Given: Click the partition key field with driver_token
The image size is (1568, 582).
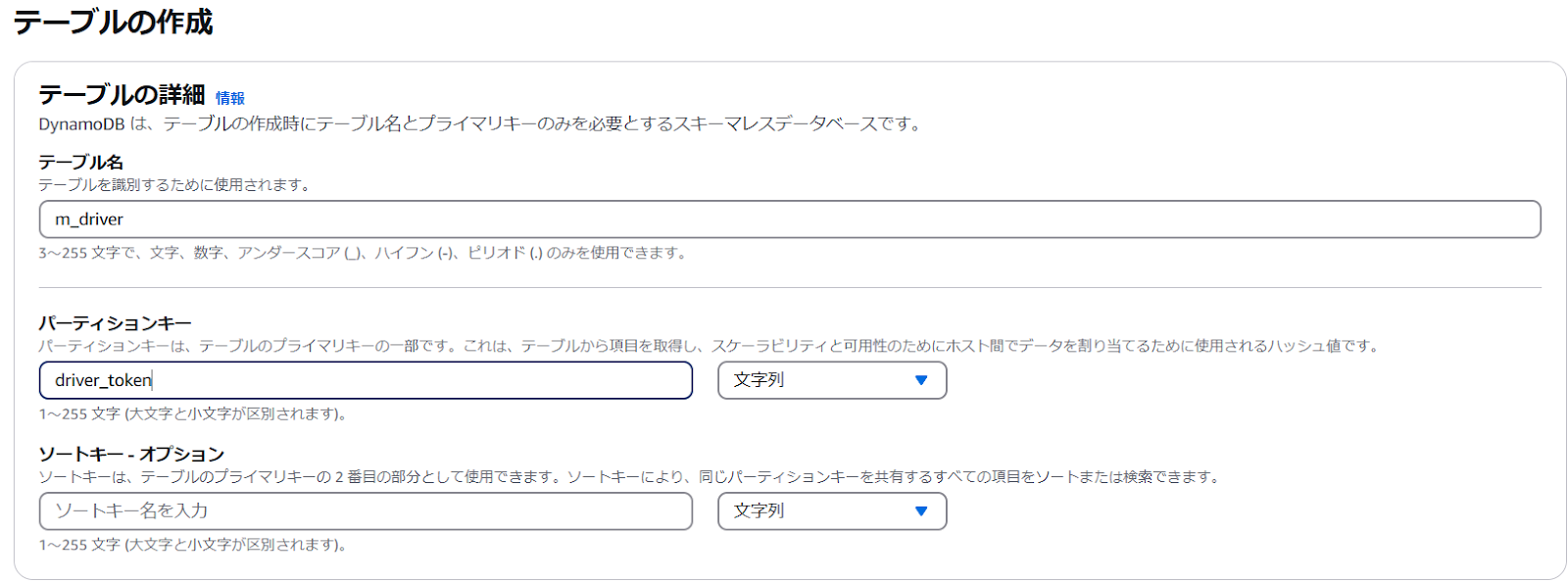Looking at the screenshot, I should click(366, 380).
